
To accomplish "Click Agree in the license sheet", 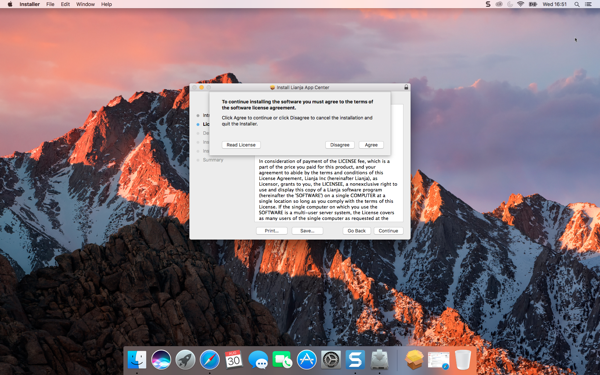I will pyautogui.click(x=371, y=145).
